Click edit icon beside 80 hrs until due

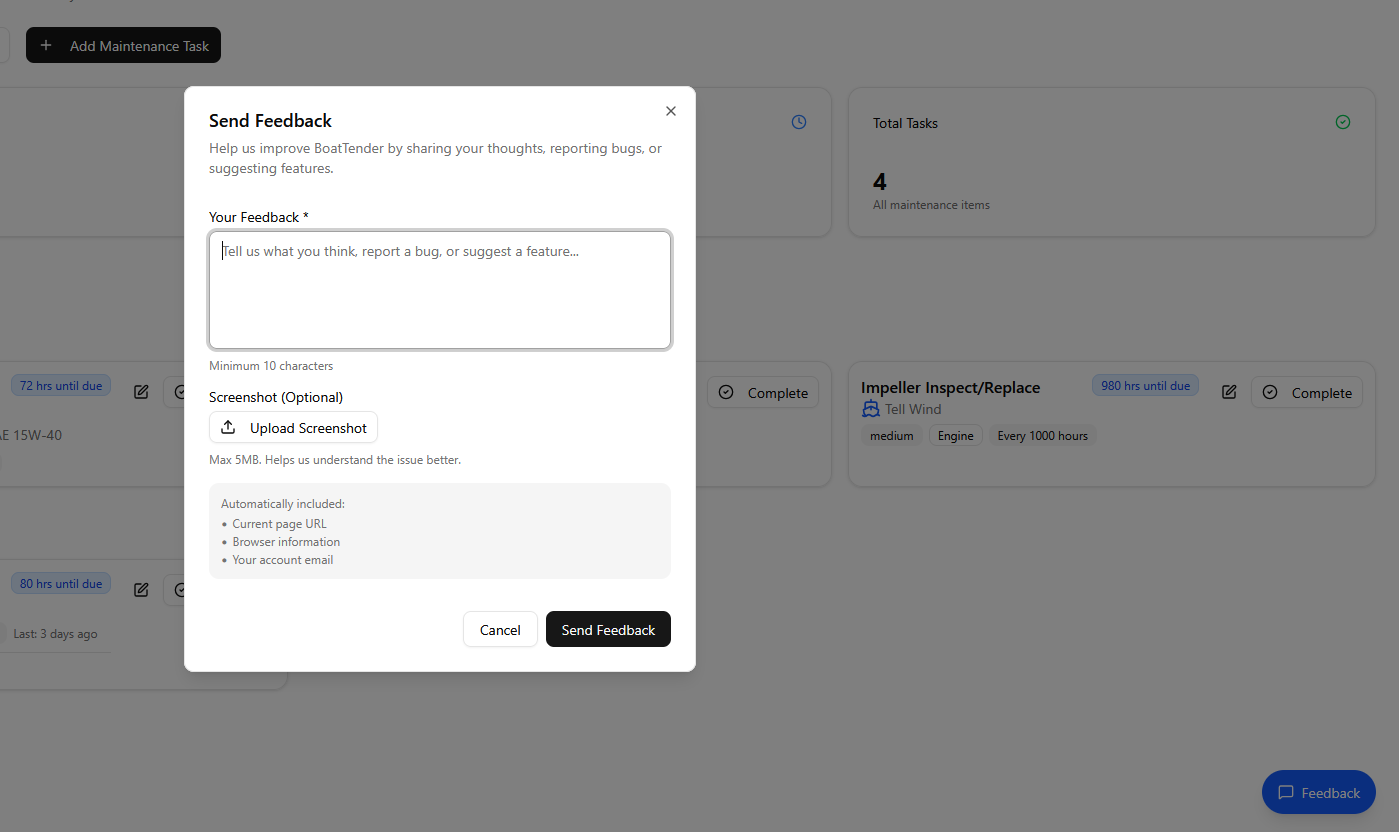141,590
